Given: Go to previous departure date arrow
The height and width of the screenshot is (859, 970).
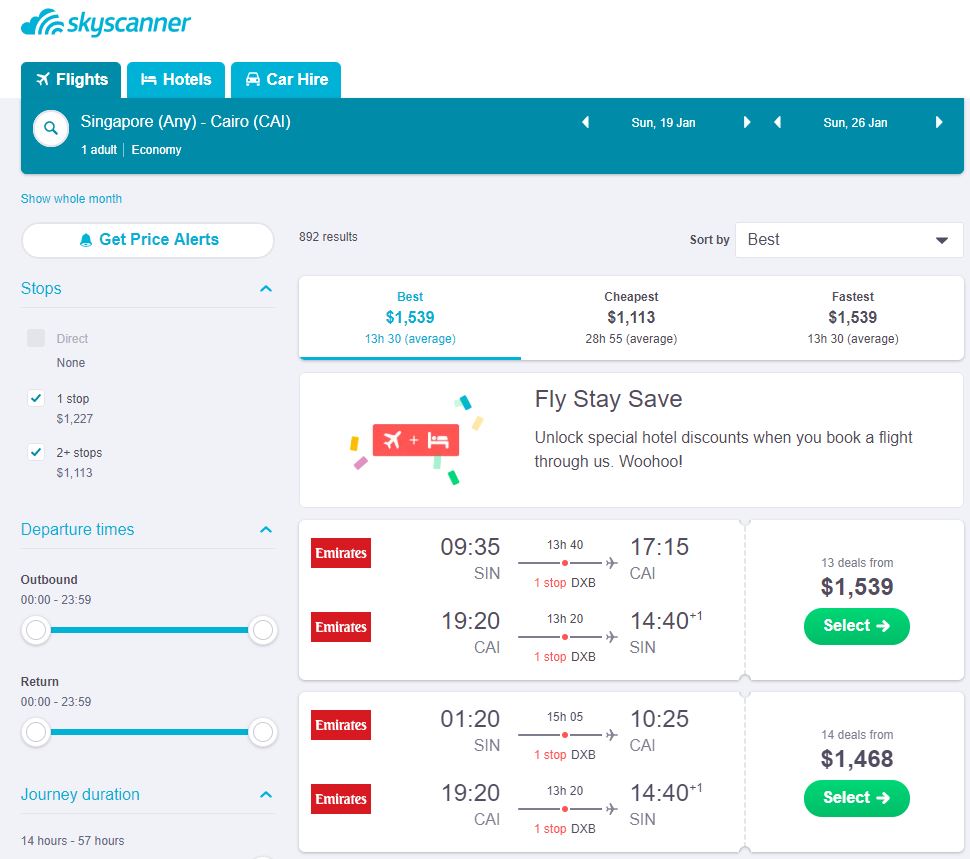Looking at the screenshot, I should (586, 123).
